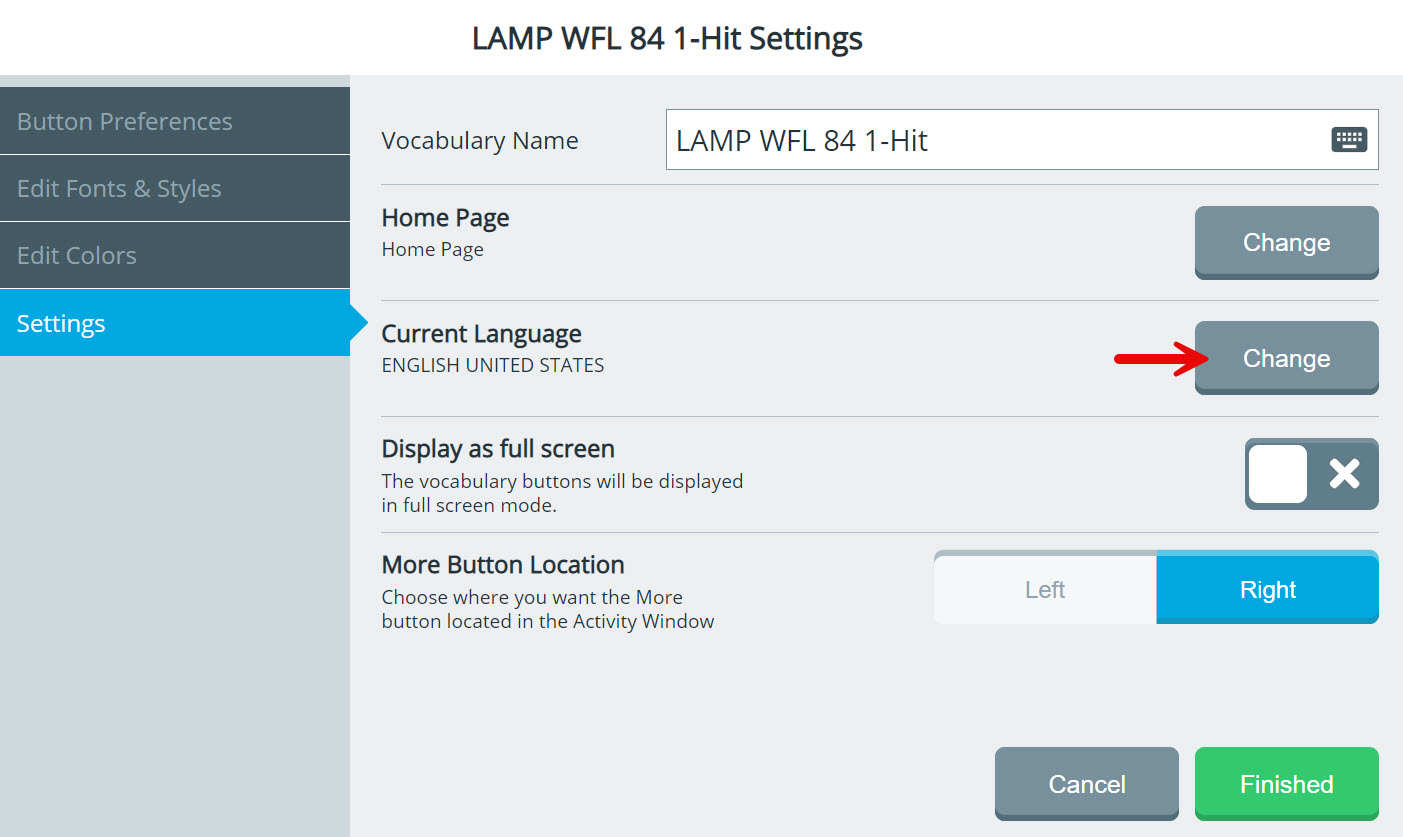The height and width of the screenshot is (837, 1403).
Task: Click the Home Page heading text
Action: click(445, 218)
